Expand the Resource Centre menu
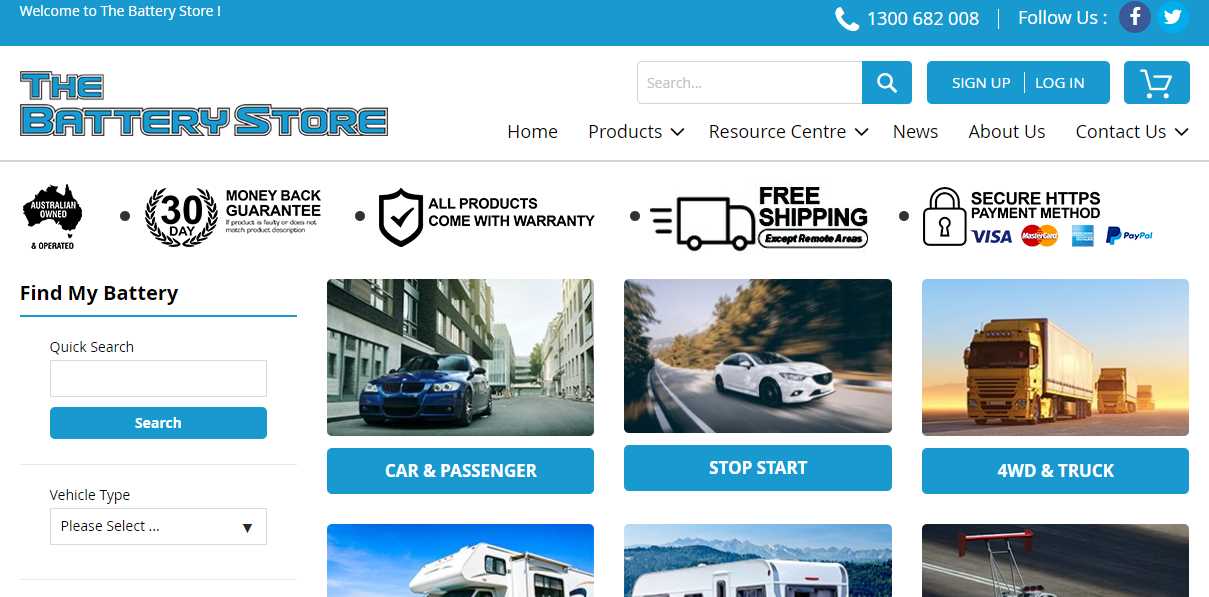The height and width of the screenshot is (597, 1209). point(788,132)
